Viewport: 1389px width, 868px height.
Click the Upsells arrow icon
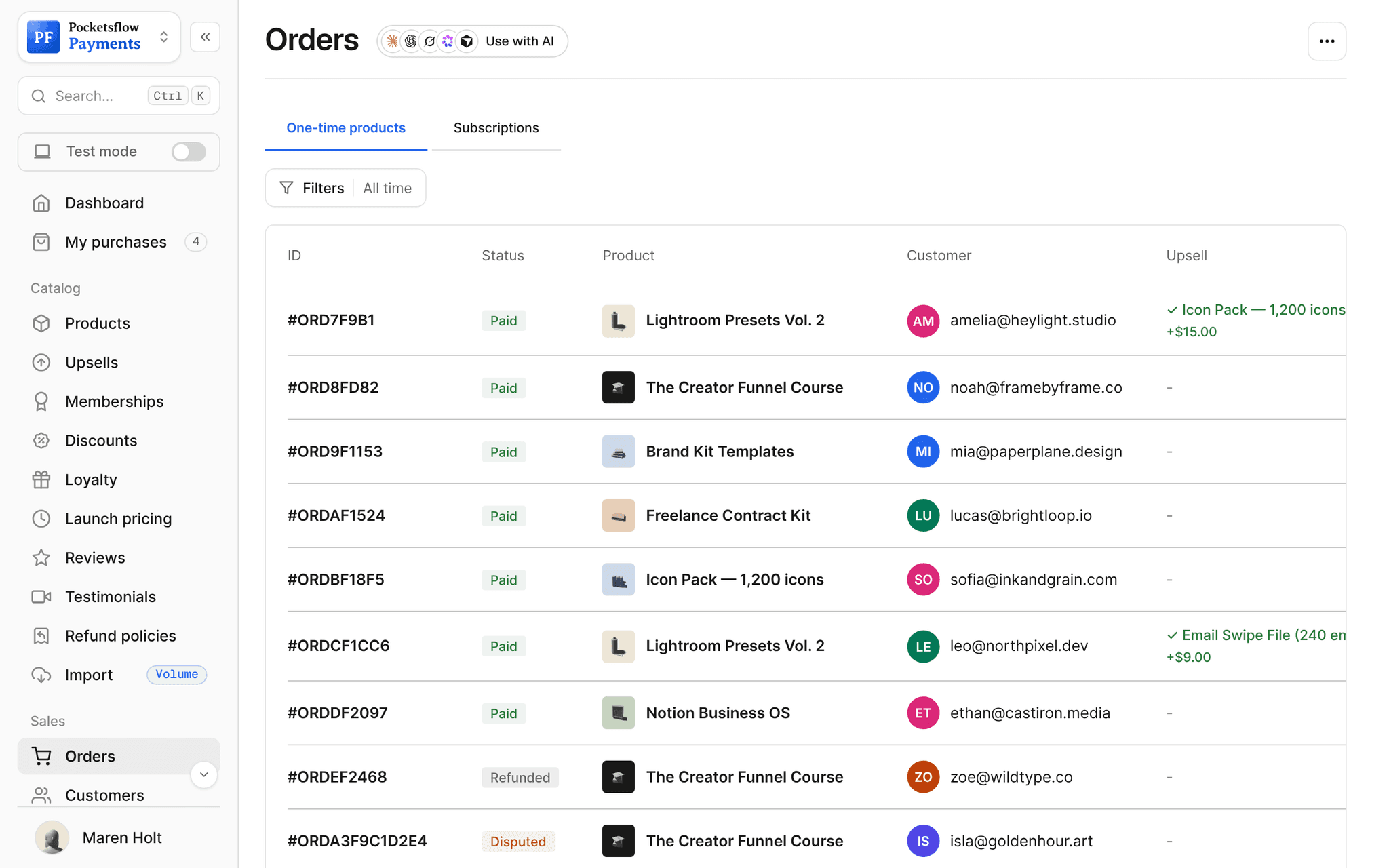(41, 362)
